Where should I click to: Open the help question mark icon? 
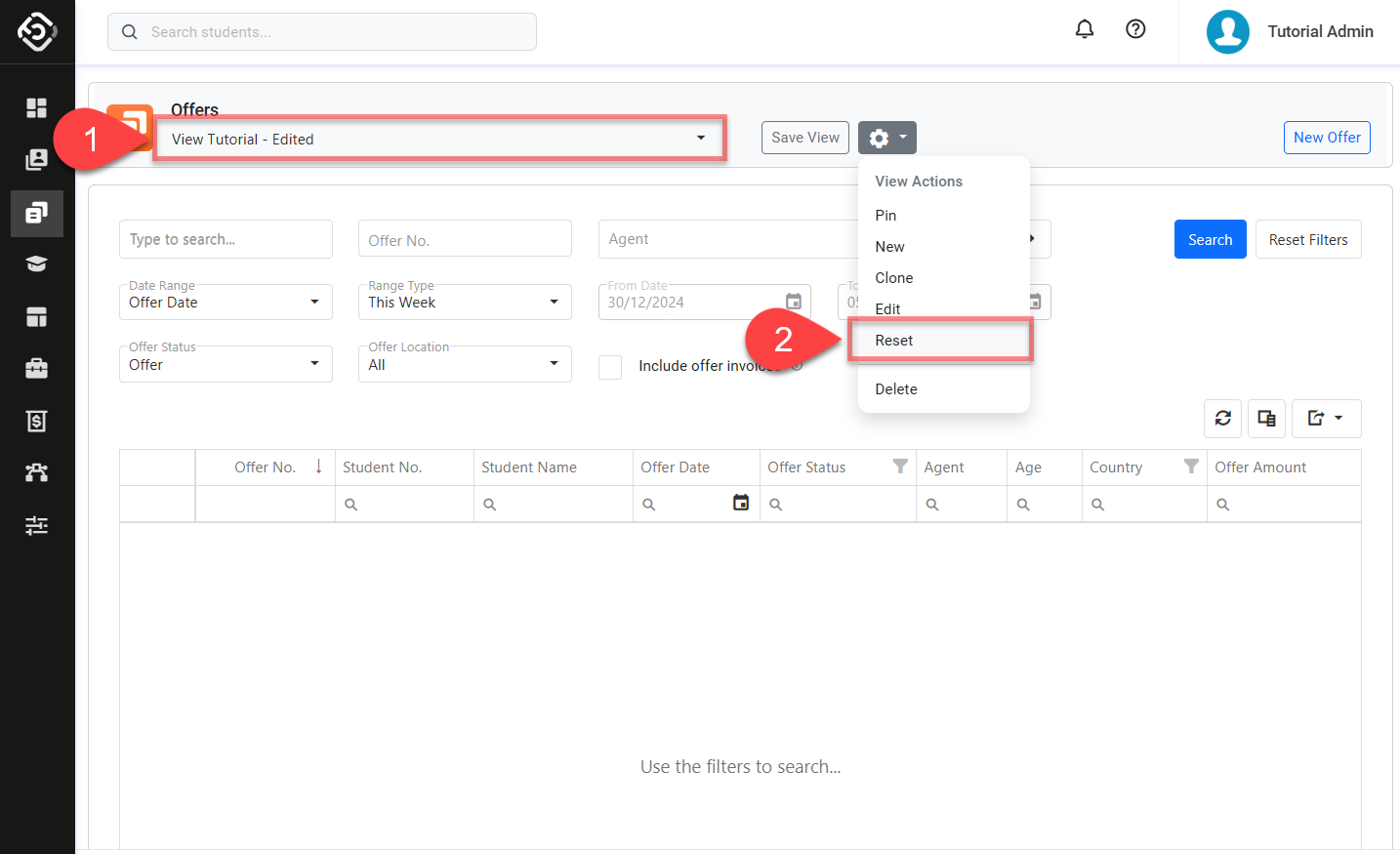(x=1135, y=29)
